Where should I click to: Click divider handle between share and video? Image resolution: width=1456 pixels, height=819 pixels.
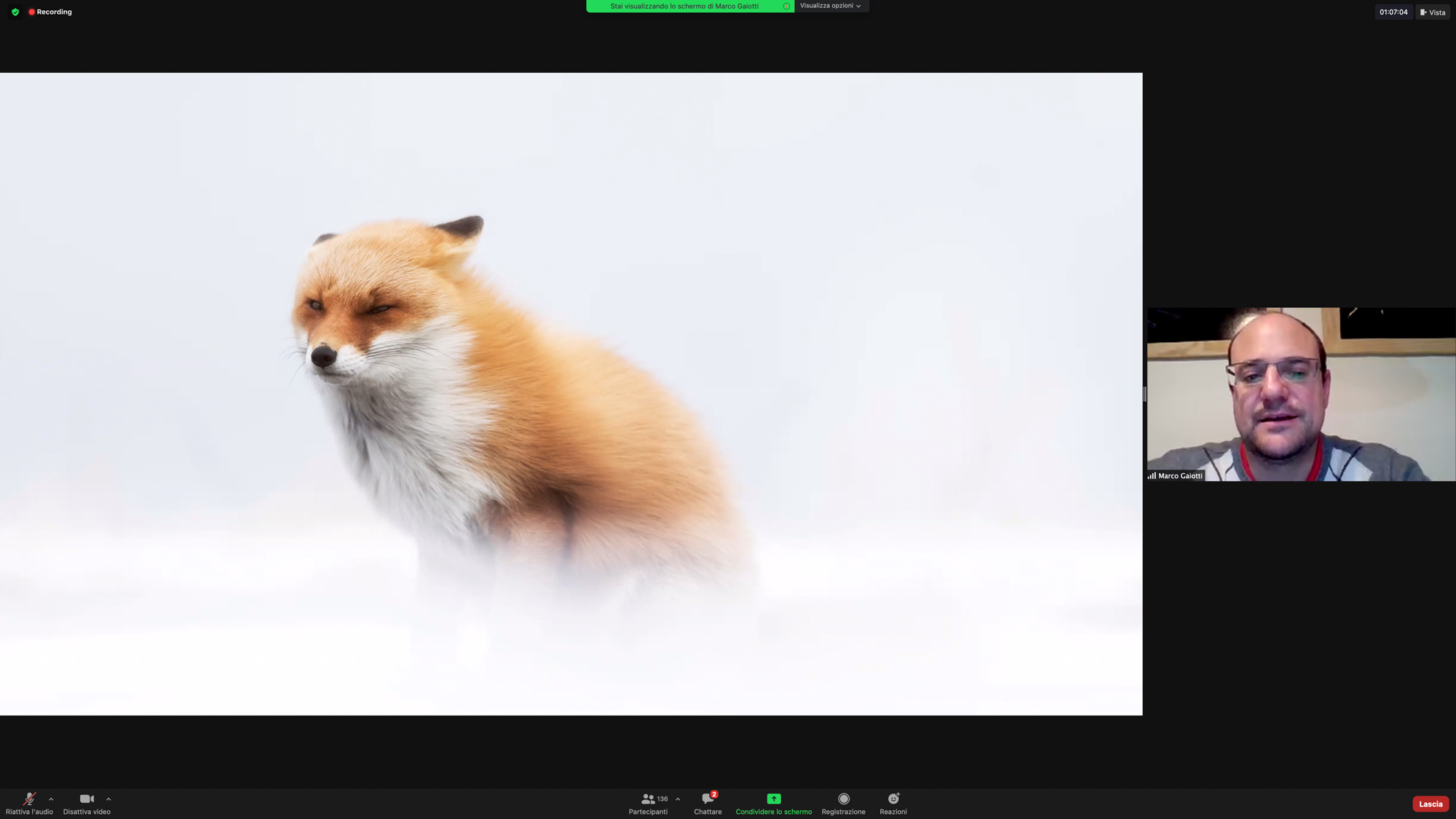[1144, 394]
